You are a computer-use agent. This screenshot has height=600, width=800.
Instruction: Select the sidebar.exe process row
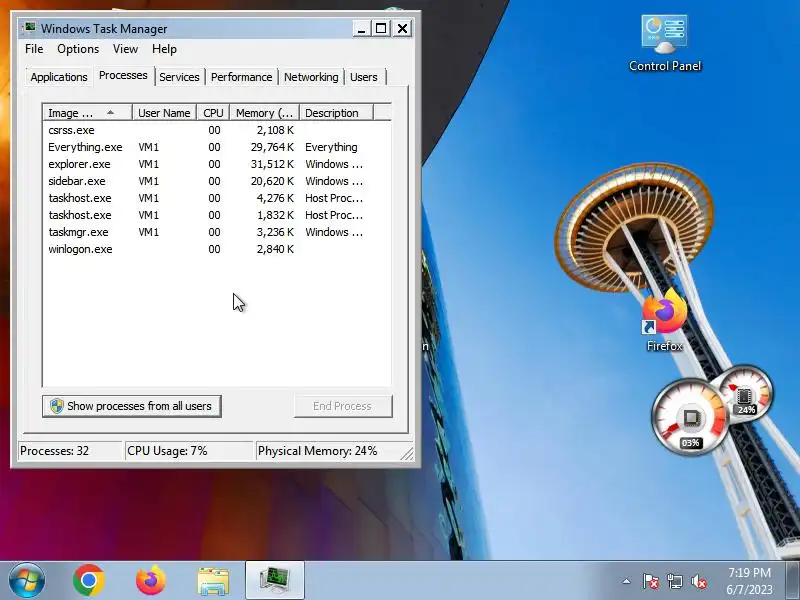click(x=217, y=181)
